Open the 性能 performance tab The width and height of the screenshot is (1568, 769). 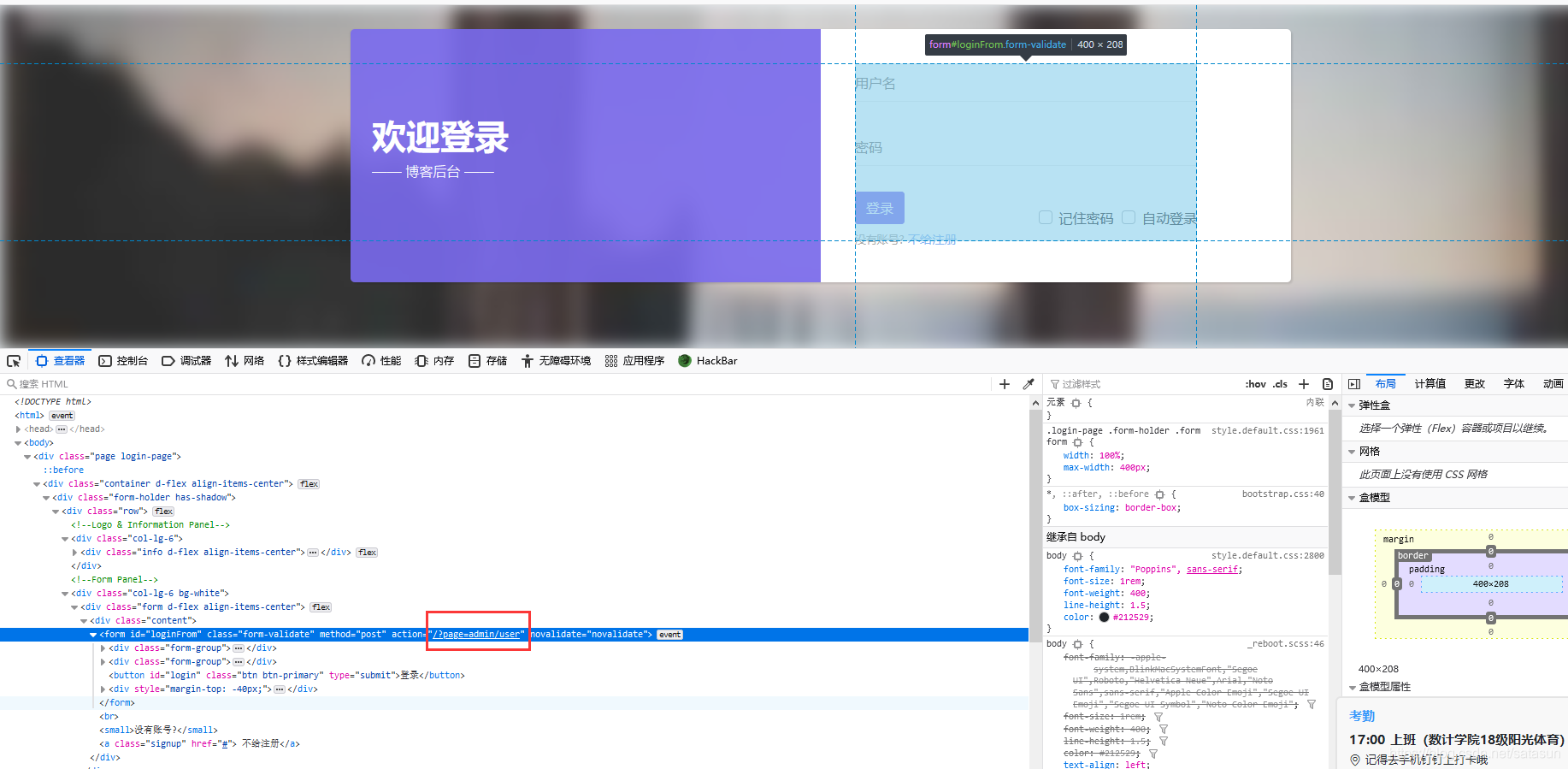click(381, 361)
